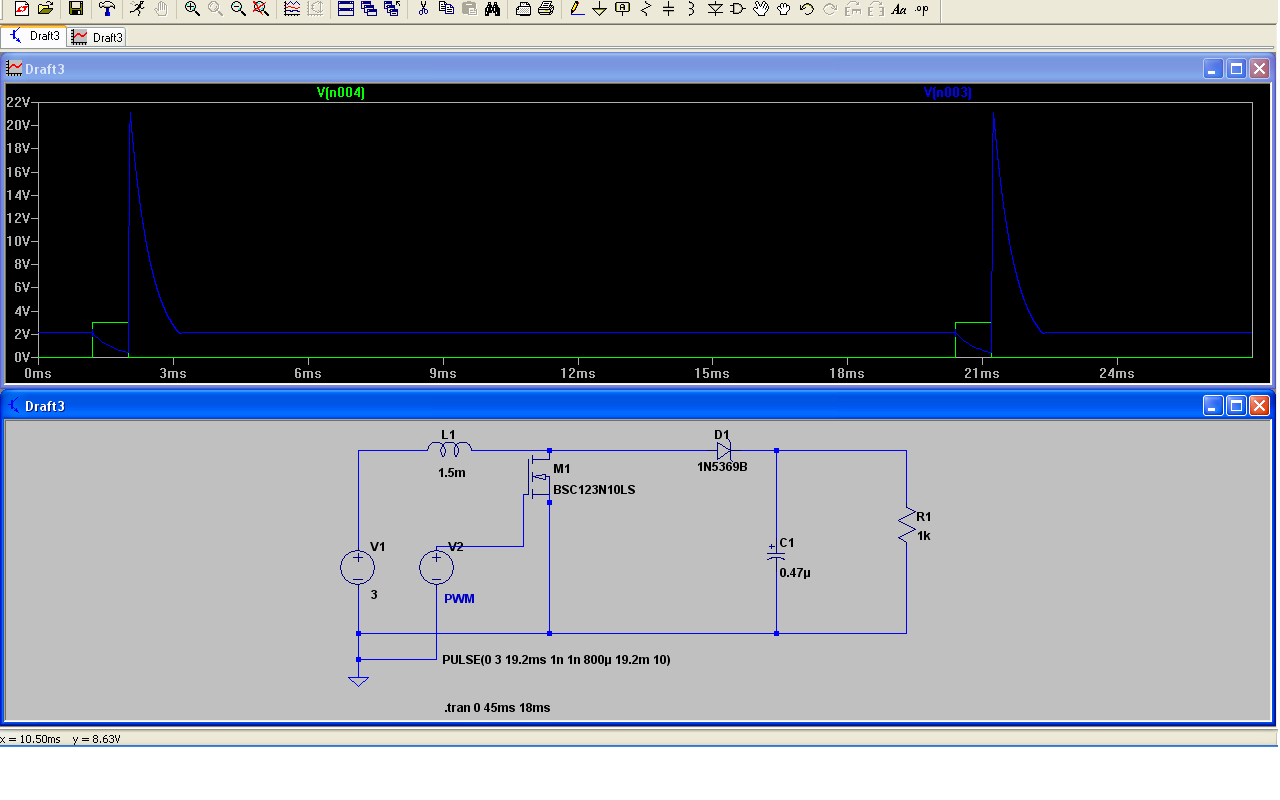Select the Place Ground symbol tool
Screen dimensions: 1280x800
pyautogui.click(x=599, y=9)
